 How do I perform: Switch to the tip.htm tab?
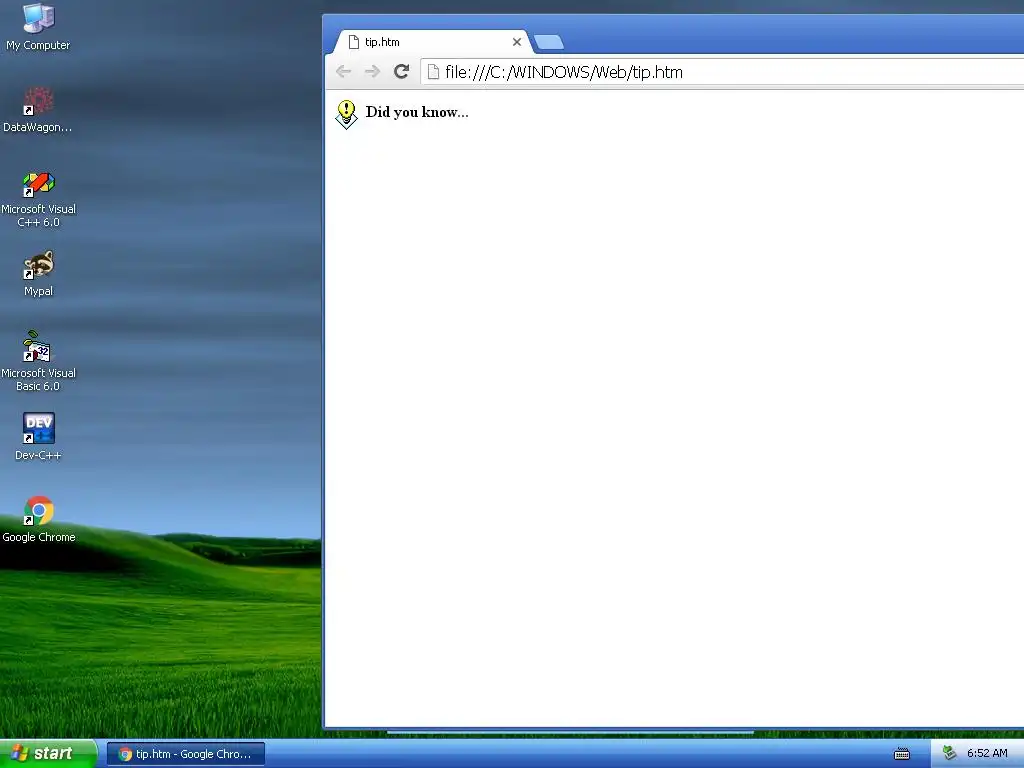(x=431, y=42)
